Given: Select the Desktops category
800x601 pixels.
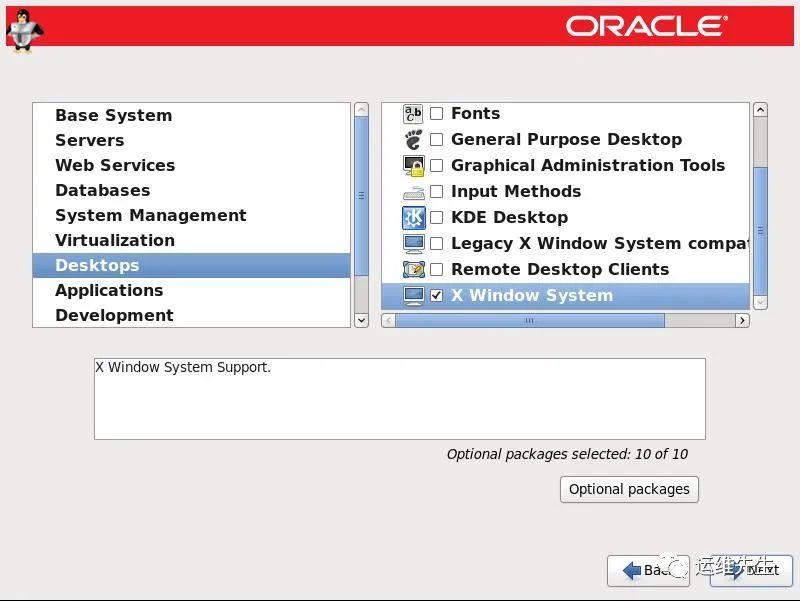Looking at the screenshot, I should [x=191, y=265].
